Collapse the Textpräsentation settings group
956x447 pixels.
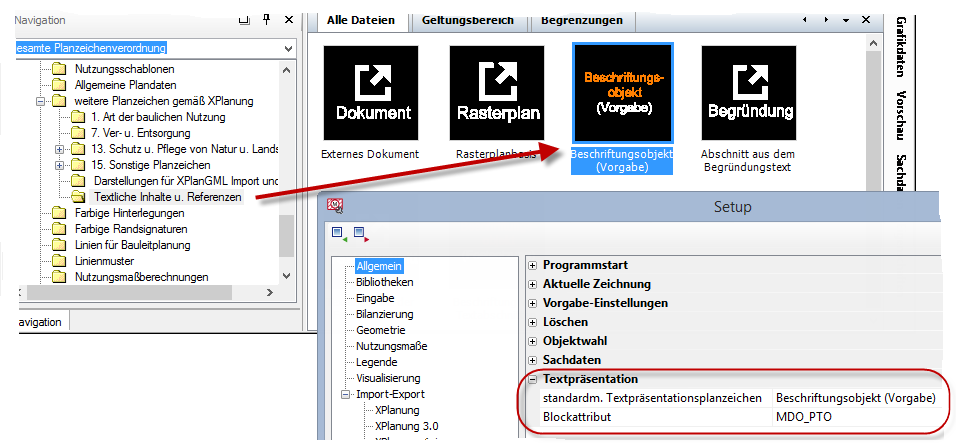(x=532, y=379)
